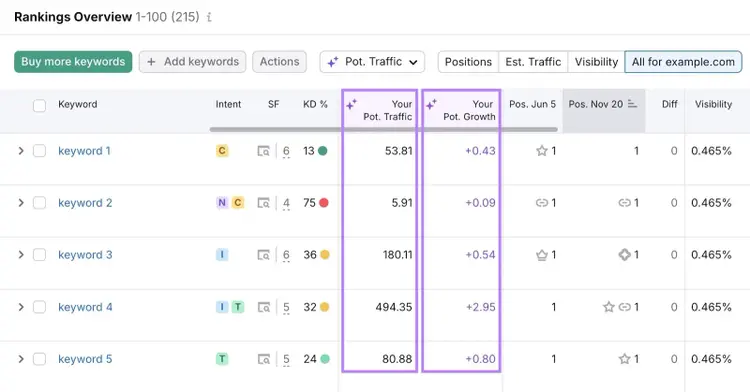
Task: Expand the keyword 2 row
Action: coord(21,203)
